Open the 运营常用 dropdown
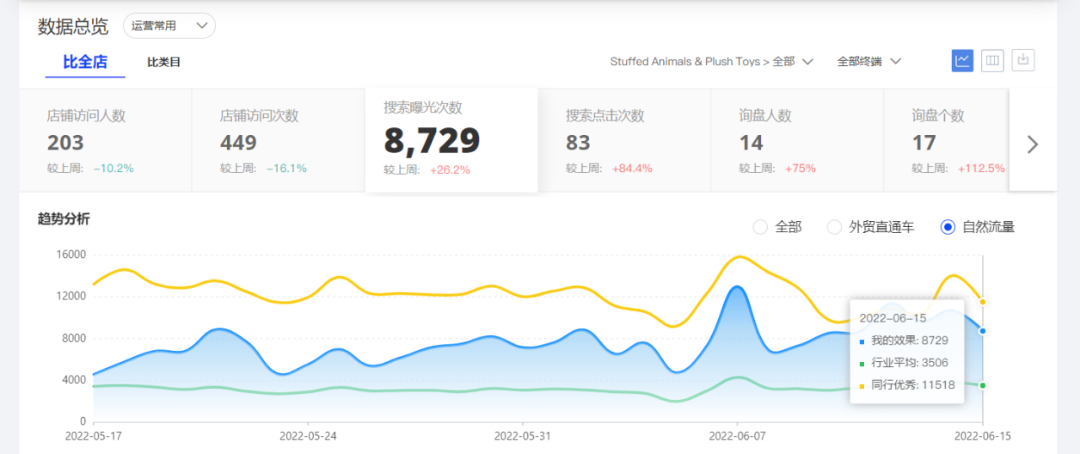 tap(169, 26)
